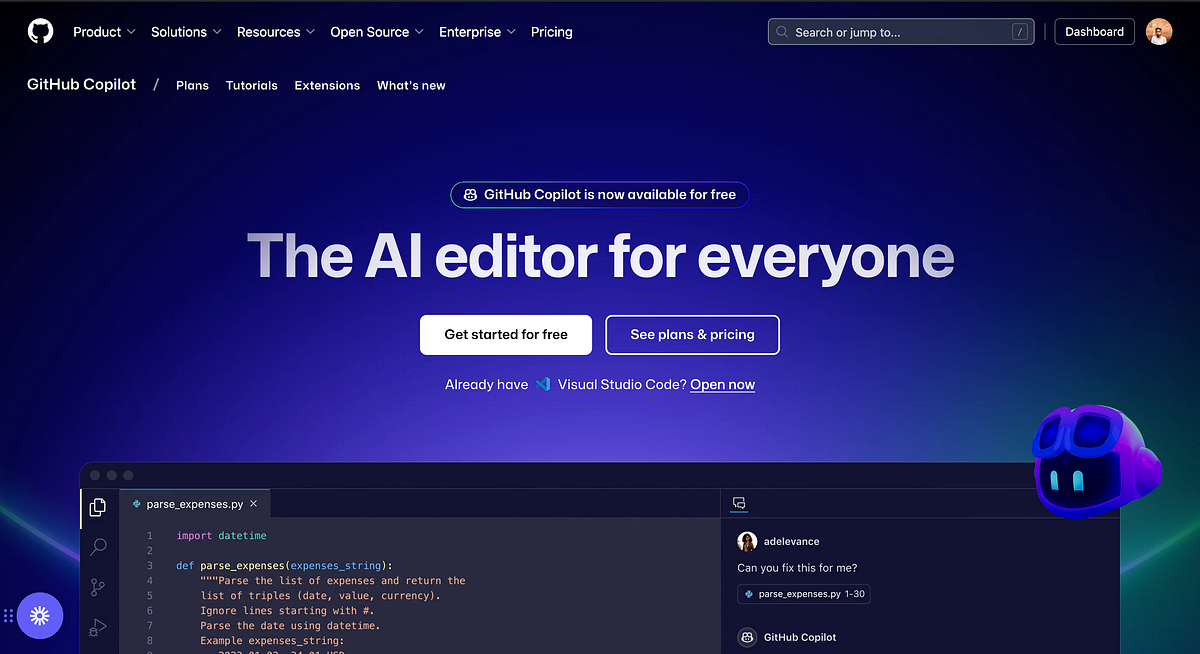This screenshot has width=1200, height=654.
Task: Click the GitHub Octocat logo
Action: pyautogui.click(x=40, y=32)
